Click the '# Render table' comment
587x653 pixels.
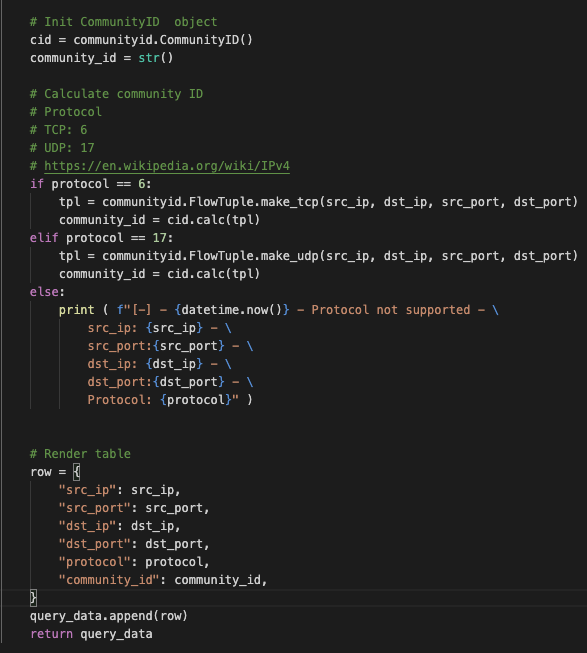pyautogui.click(x=80, y=454)
